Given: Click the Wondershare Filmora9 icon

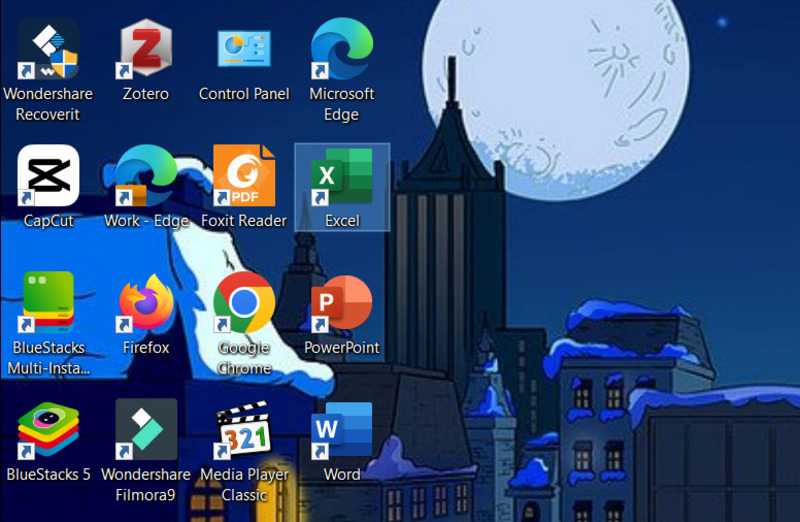Looking at the screenshot, I should click(x=146, y=430).
